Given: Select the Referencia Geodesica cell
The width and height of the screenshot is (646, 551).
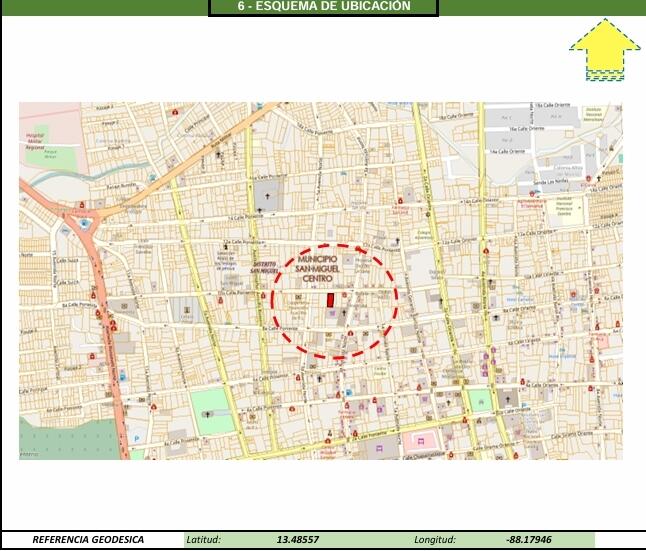Looking at the screenshot, I should [88, 540].
